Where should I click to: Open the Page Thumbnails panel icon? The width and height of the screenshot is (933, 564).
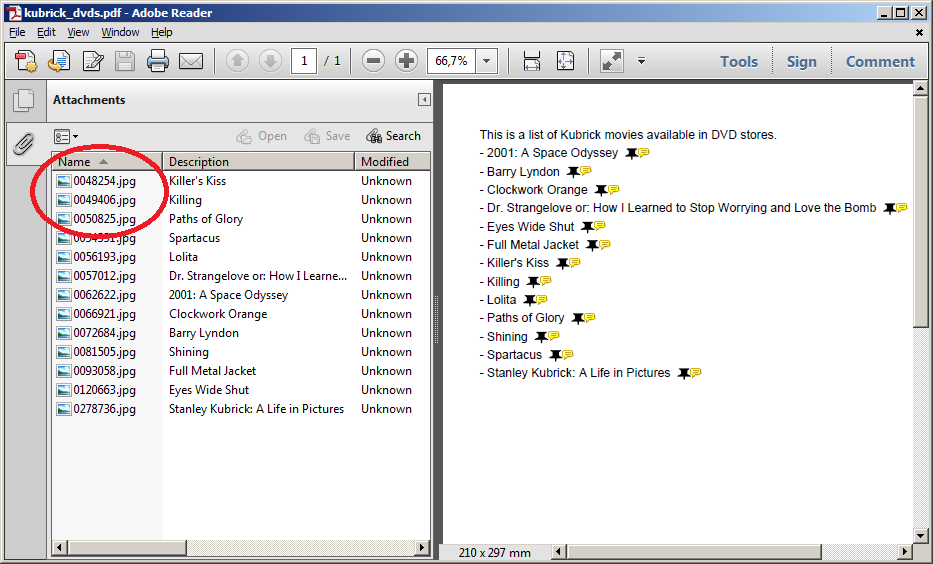tap(23, 101)
